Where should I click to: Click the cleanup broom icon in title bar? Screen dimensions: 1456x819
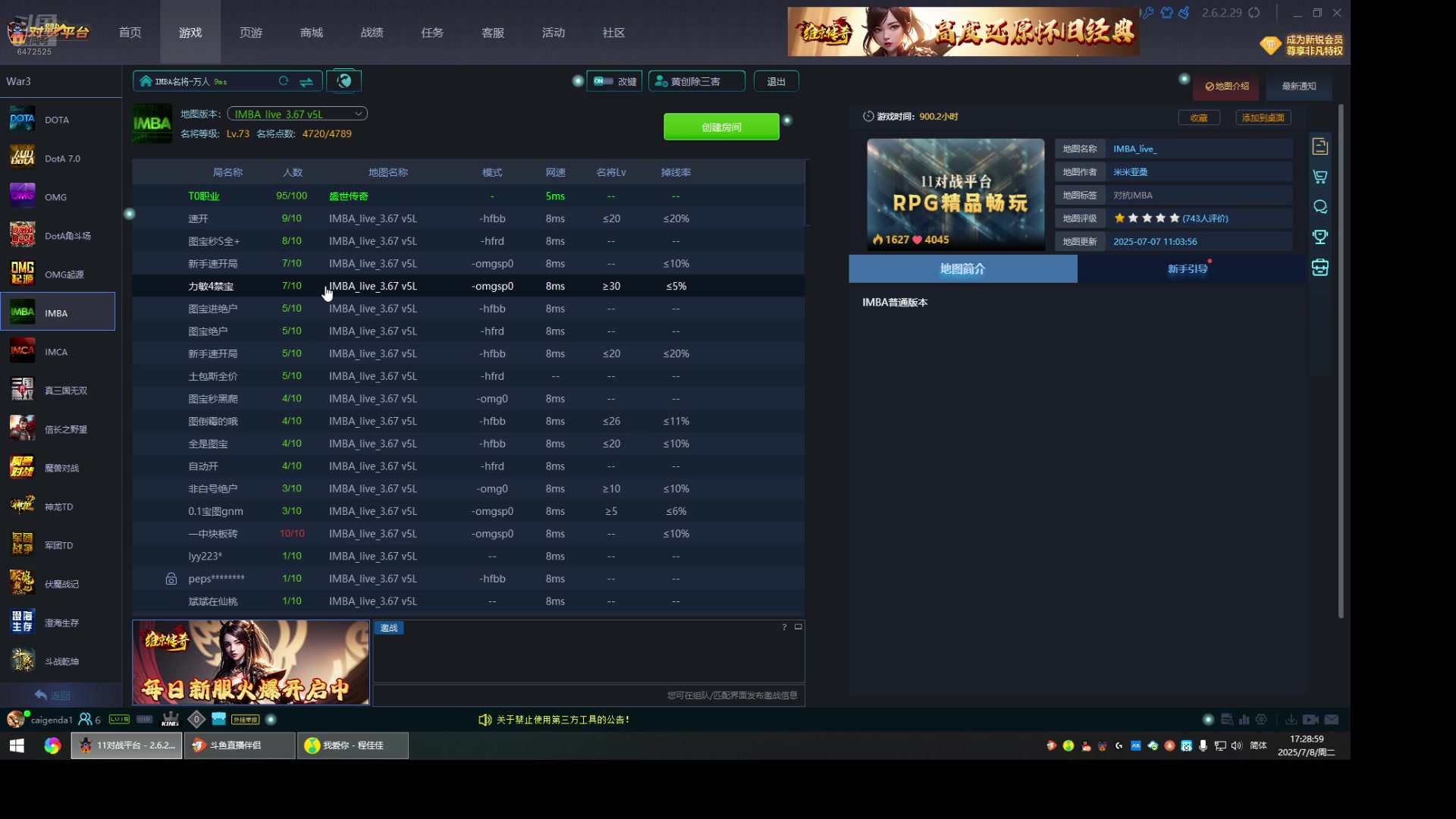point(1185,13)
